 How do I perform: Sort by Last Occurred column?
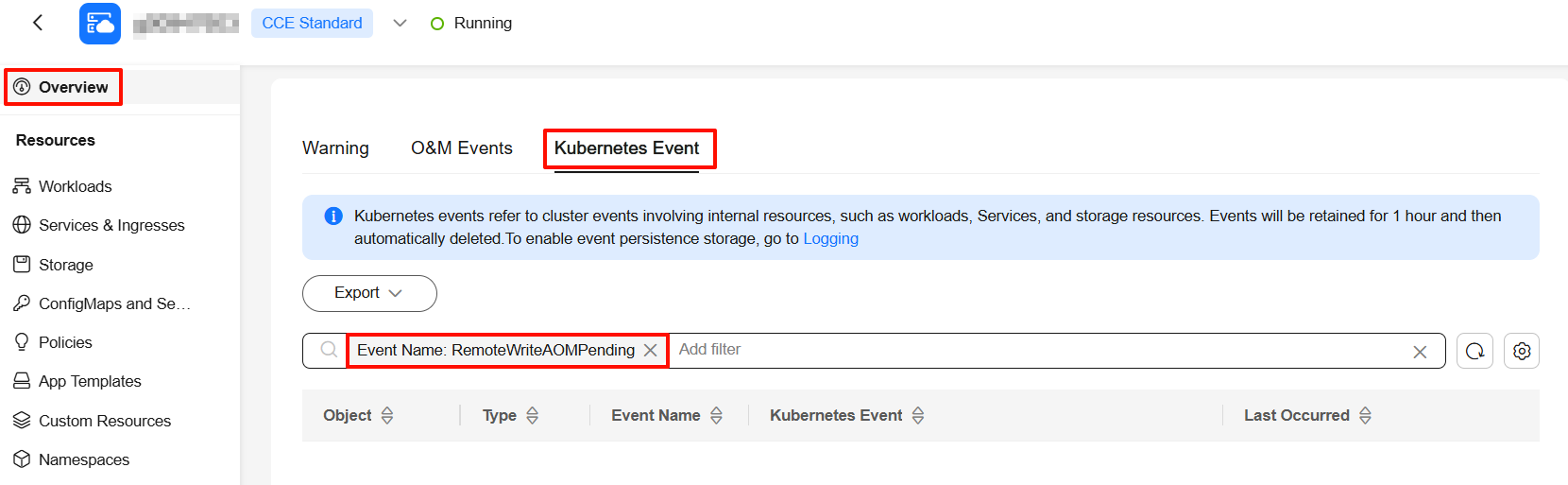coord(1365,415)
